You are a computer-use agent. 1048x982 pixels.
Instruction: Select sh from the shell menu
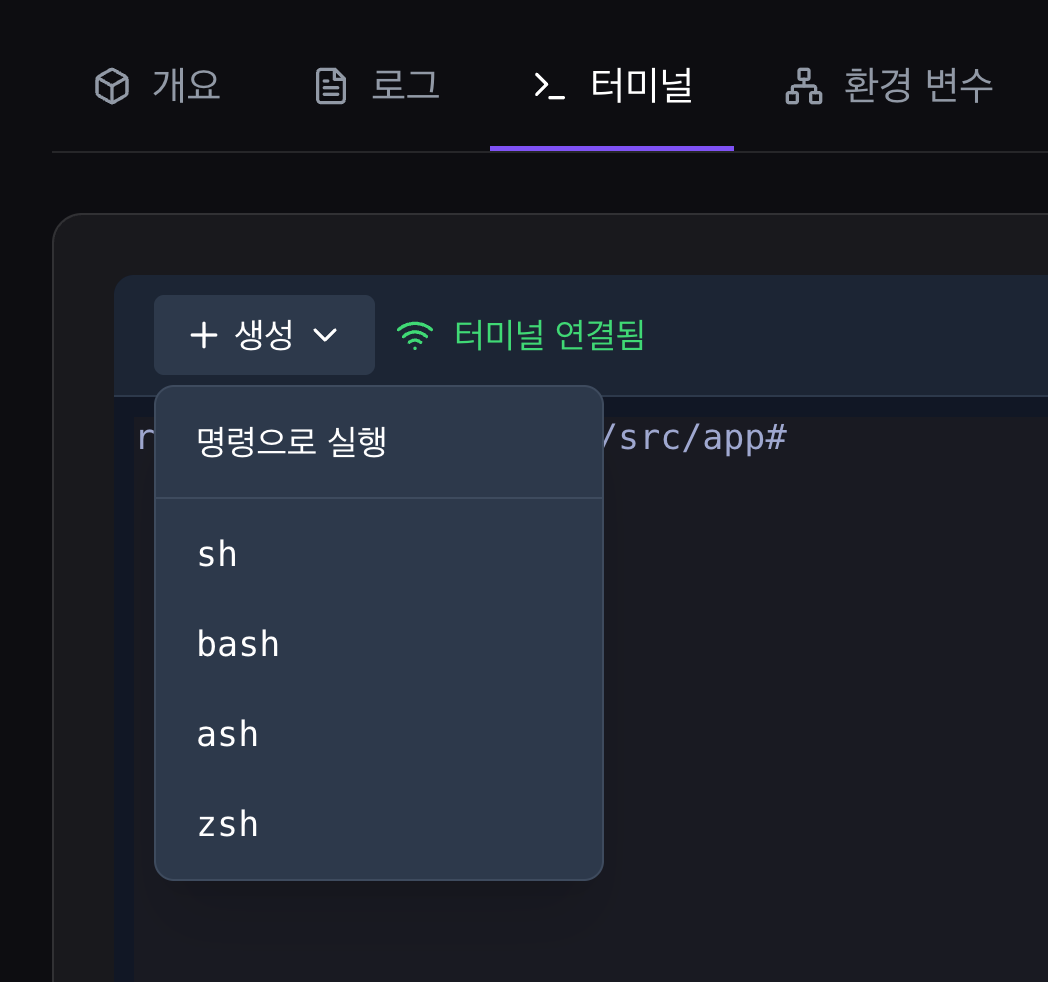click(217, 553)
